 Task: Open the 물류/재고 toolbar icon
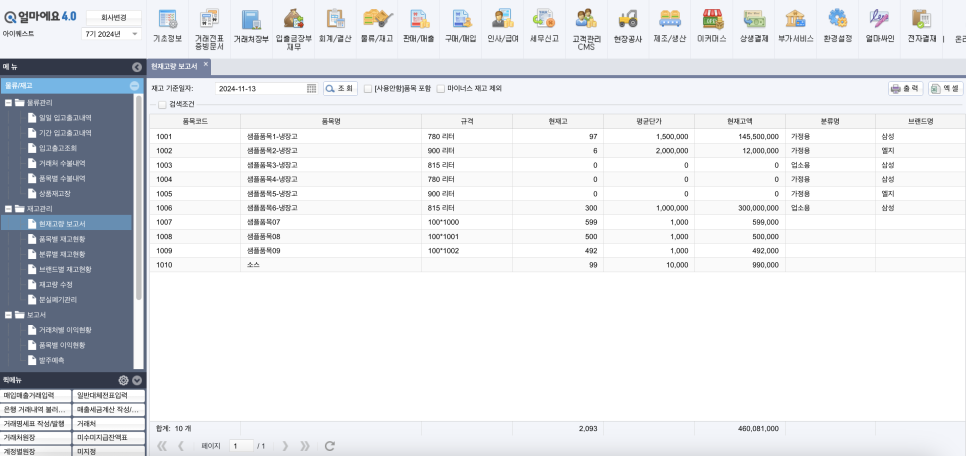click(x=376, y=25)
